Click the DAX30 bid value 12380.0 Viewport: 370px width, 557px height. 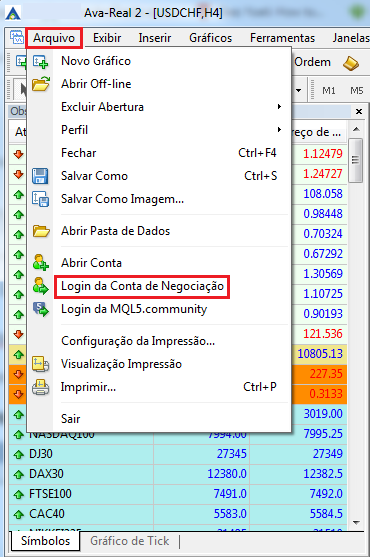coord(227,474)
